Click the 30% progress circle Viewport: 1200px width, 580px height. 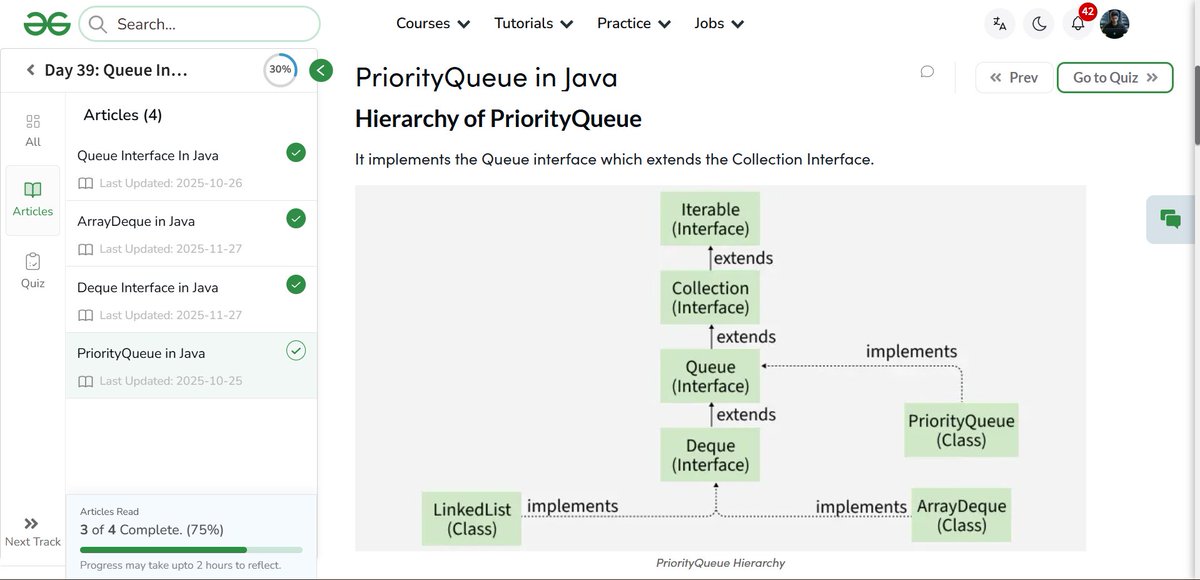[280, 70]
